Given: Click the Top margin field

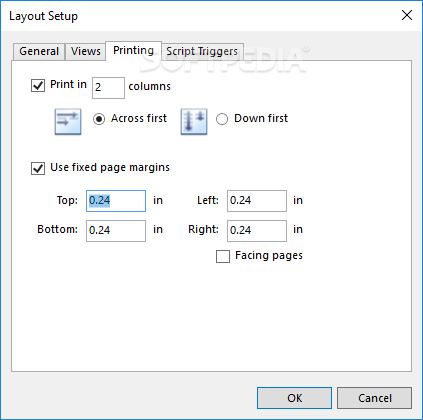Looking at the screenshot, I should 116,201.
